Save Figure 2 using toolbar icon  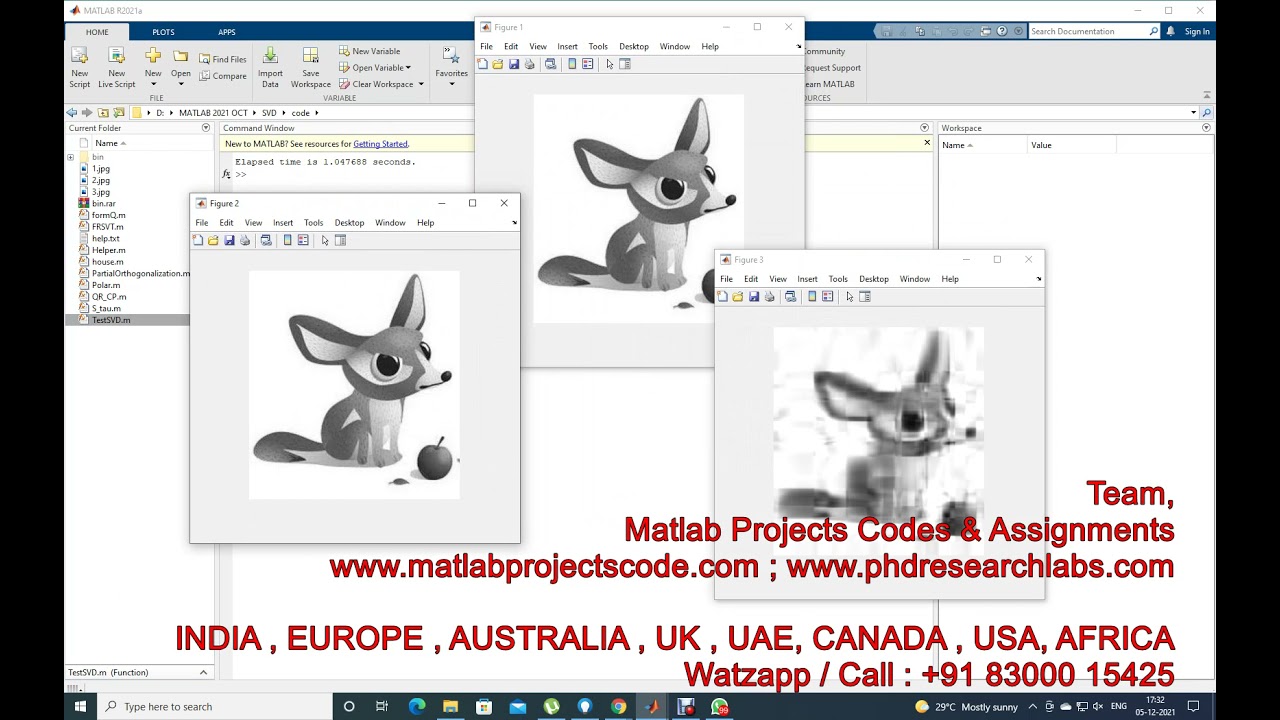(229, 240)
